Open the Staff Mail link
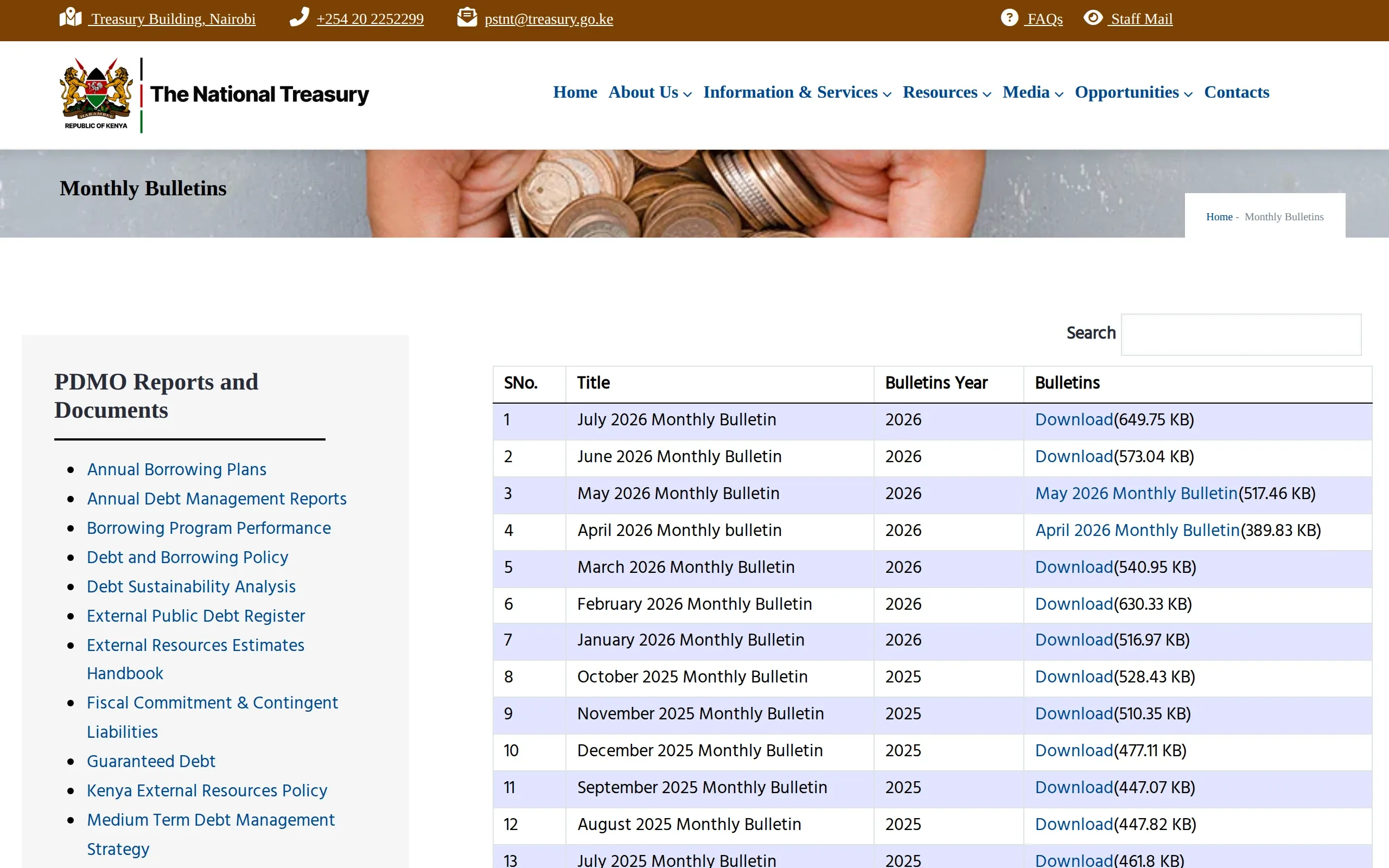 pyautogui.click(x=1142, y=19)
